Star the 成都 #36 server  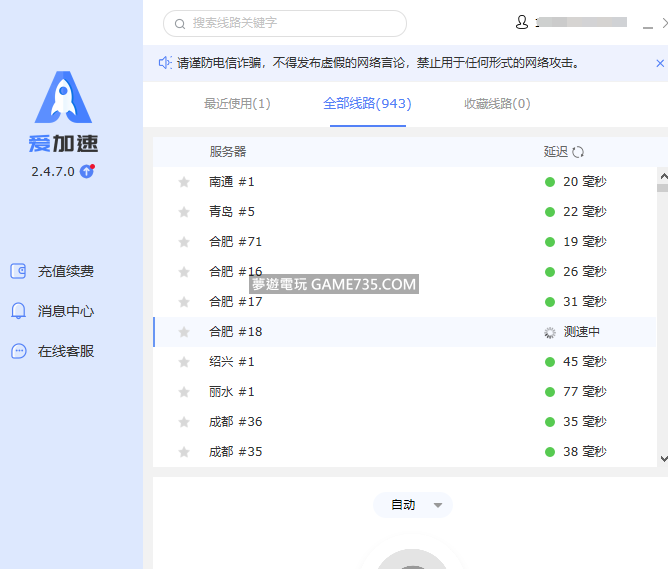pos(184,422)
